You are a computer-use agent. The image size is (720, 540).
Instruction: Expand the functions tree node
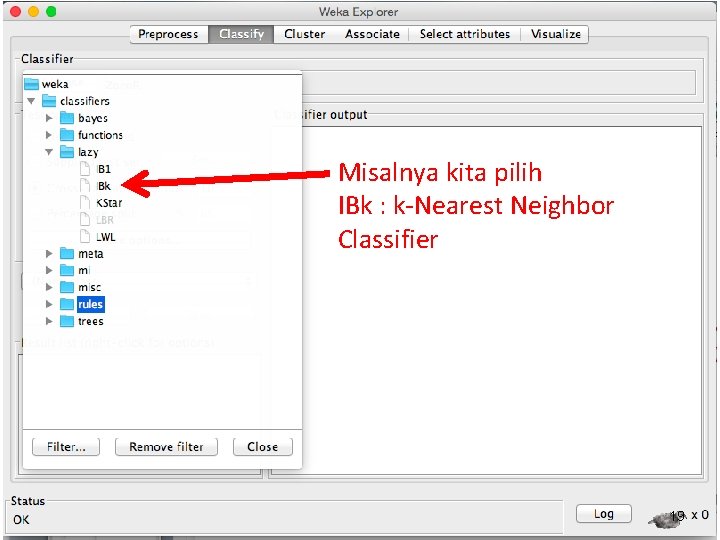click(49, 135)
